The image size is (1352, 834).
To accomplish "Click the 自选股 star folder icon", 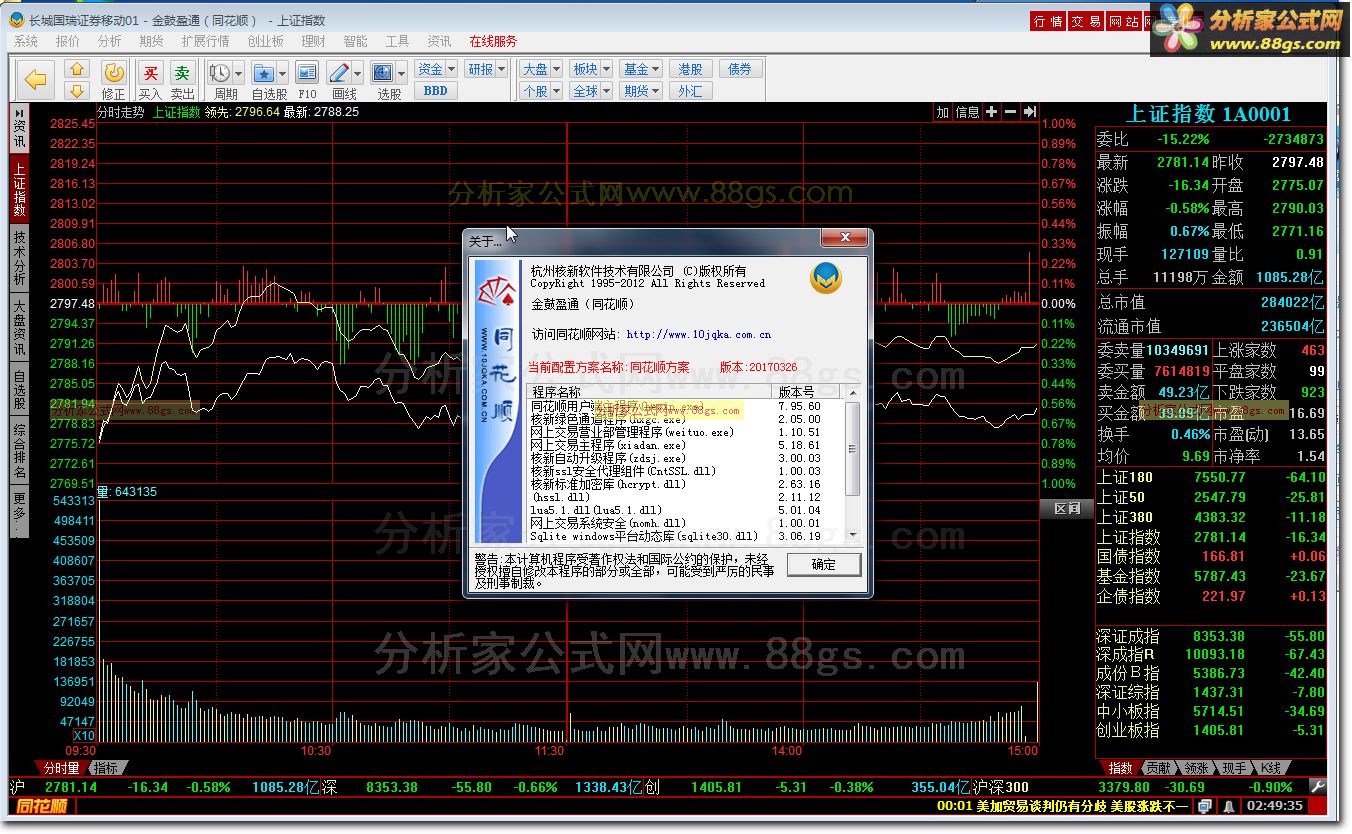I will coord(264,73).
